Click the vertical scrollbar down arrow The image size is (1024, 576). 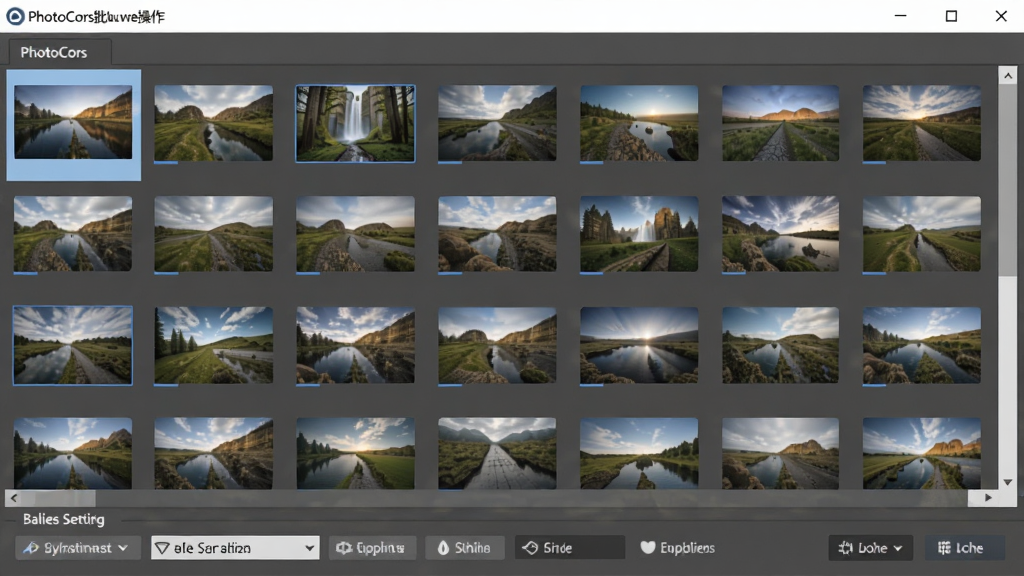1008,482
